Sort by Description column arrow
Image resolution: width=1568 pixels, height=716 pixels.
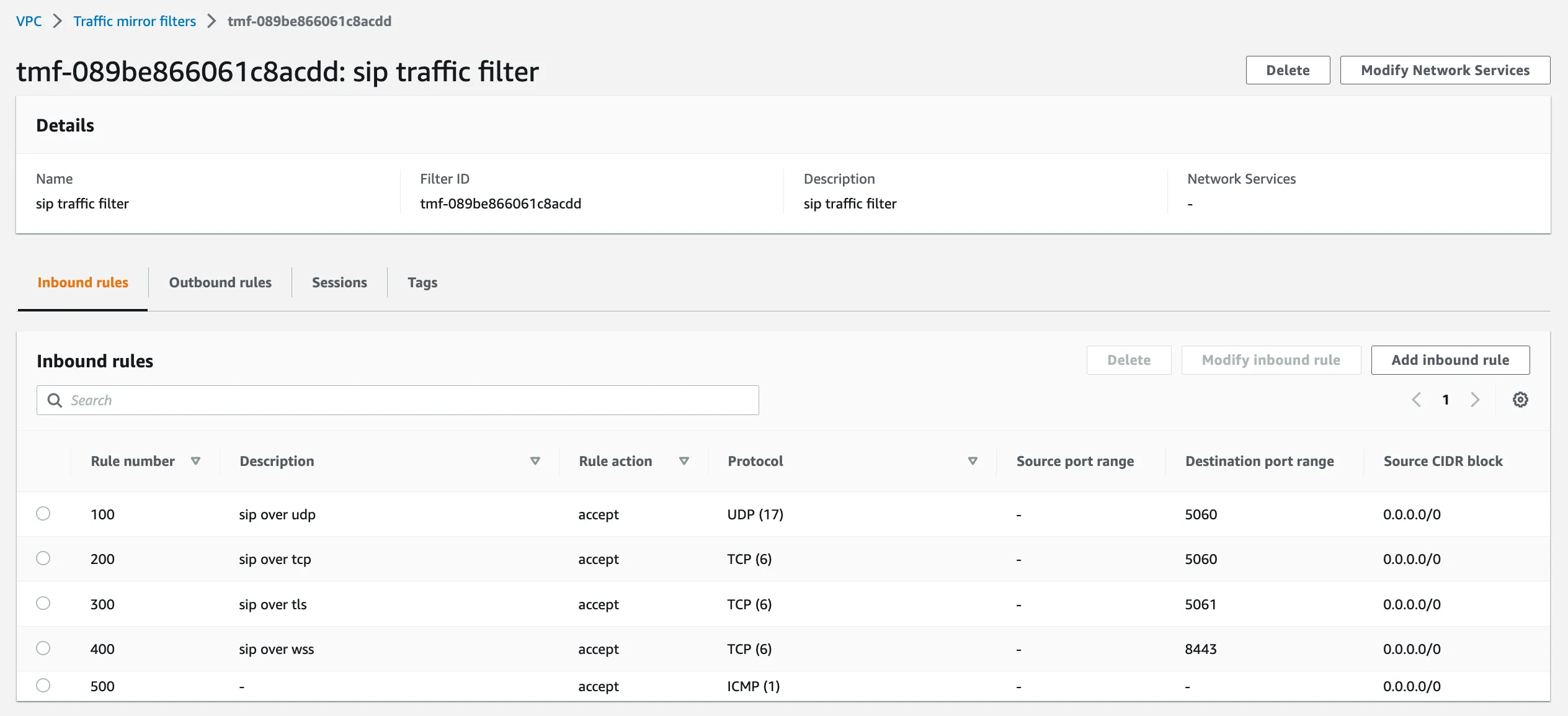pos(535,461)
